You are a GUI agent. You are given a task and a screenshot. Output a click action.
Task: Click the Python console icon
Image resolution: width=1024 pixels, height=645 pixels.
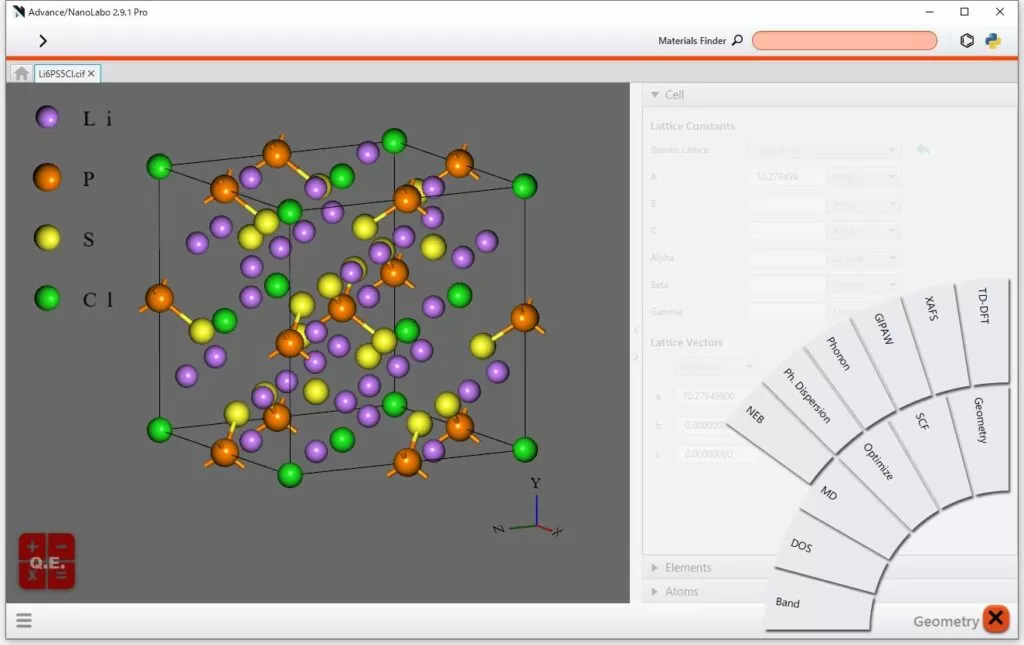pyautogui.click(x=993, y=41)
